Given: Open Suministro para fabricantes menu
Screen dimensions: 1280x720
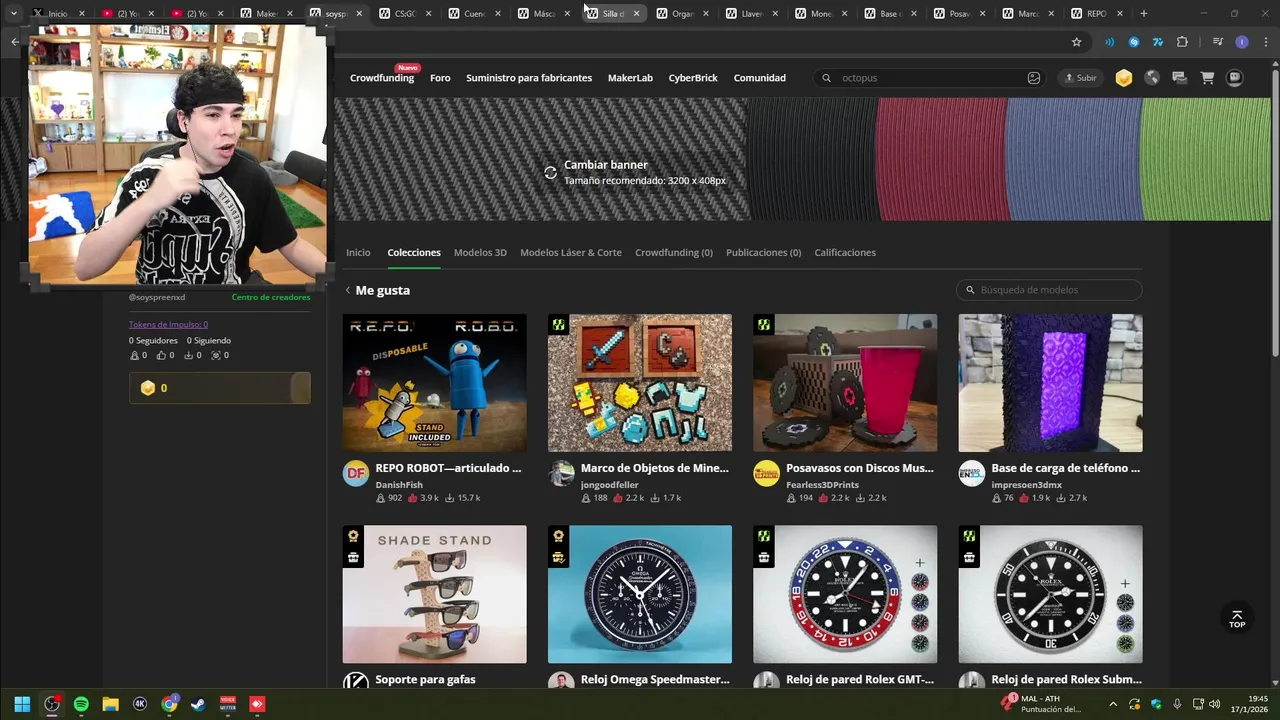Looking at the screenshot, I should tap(529, 78).
